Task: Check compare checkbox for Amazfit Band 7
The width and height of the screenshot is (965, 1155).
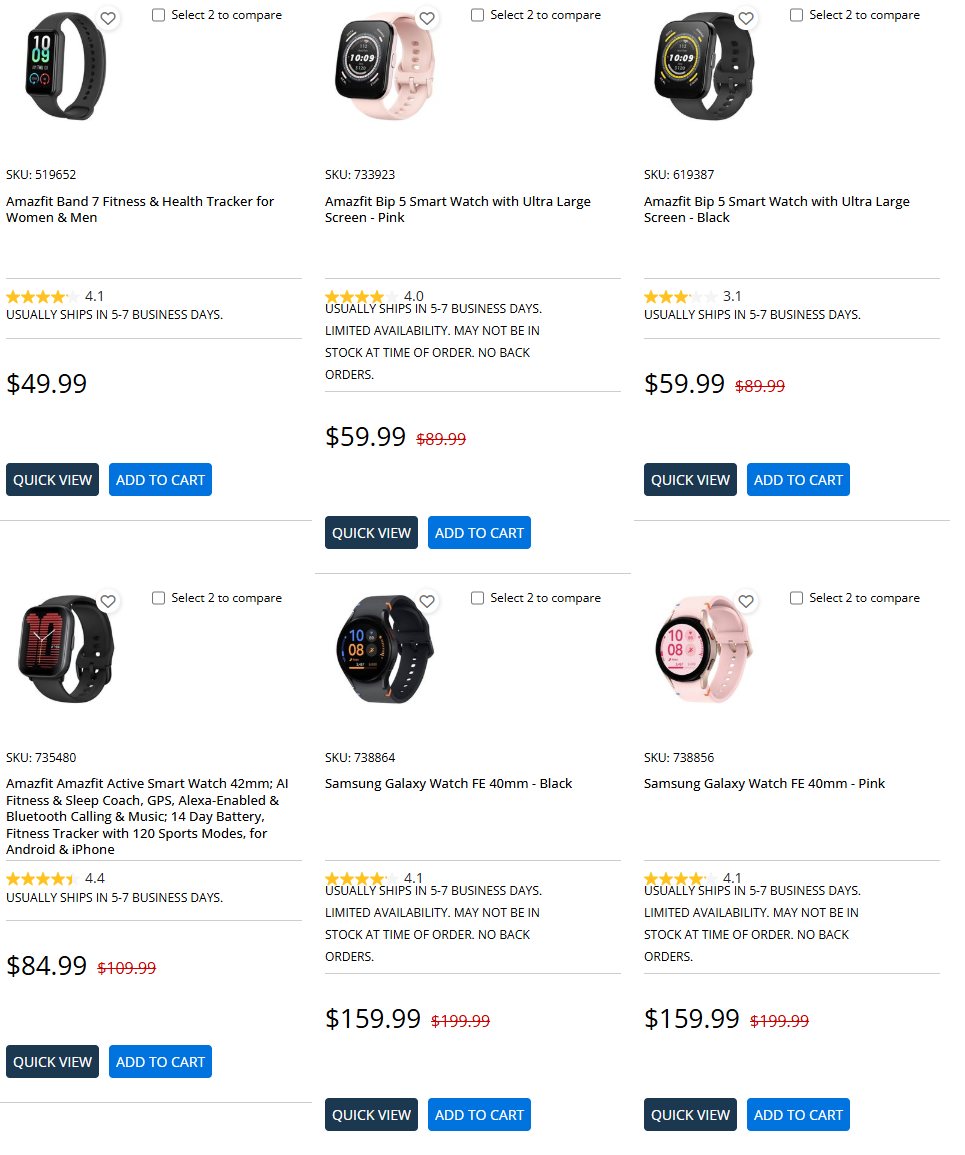Action: tap(158, 14)
